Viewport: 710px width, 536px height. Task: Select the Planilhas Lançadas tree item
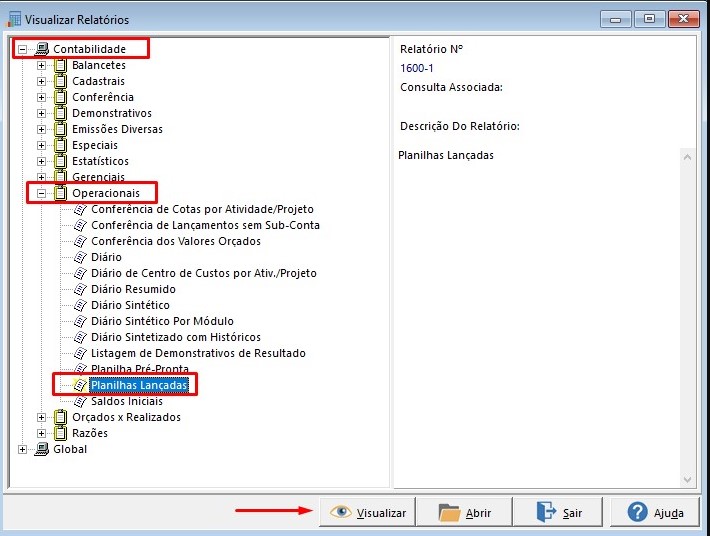139,385
